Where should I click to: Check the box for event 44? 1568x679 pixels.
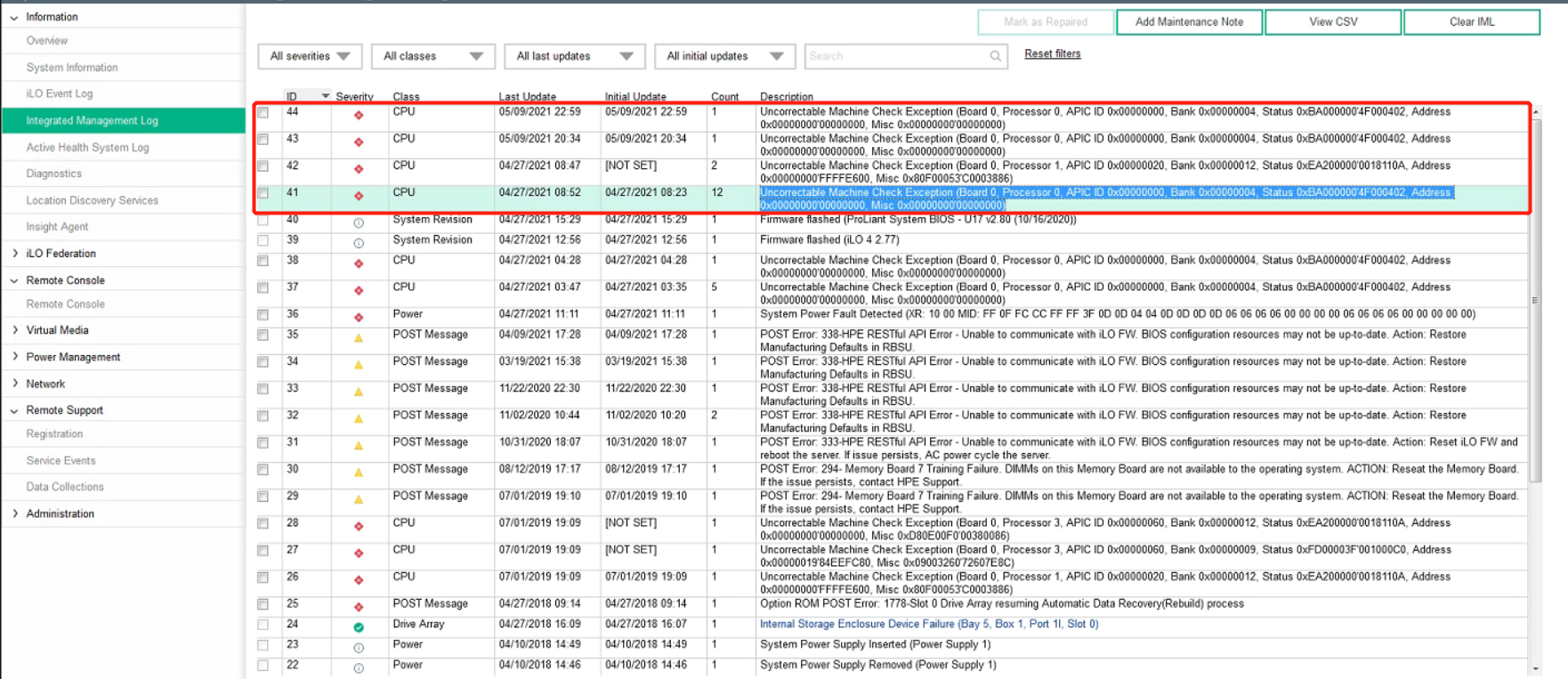[263, 113]
